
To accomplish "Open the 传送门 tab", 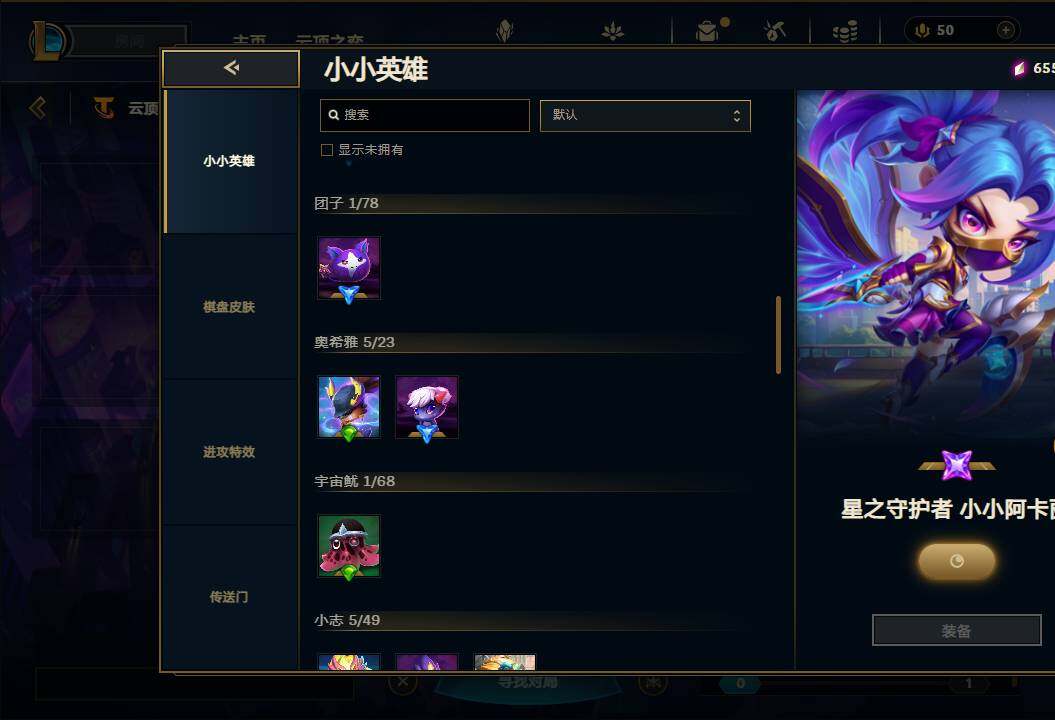I will pyautogui.click(x=229, y=597).
